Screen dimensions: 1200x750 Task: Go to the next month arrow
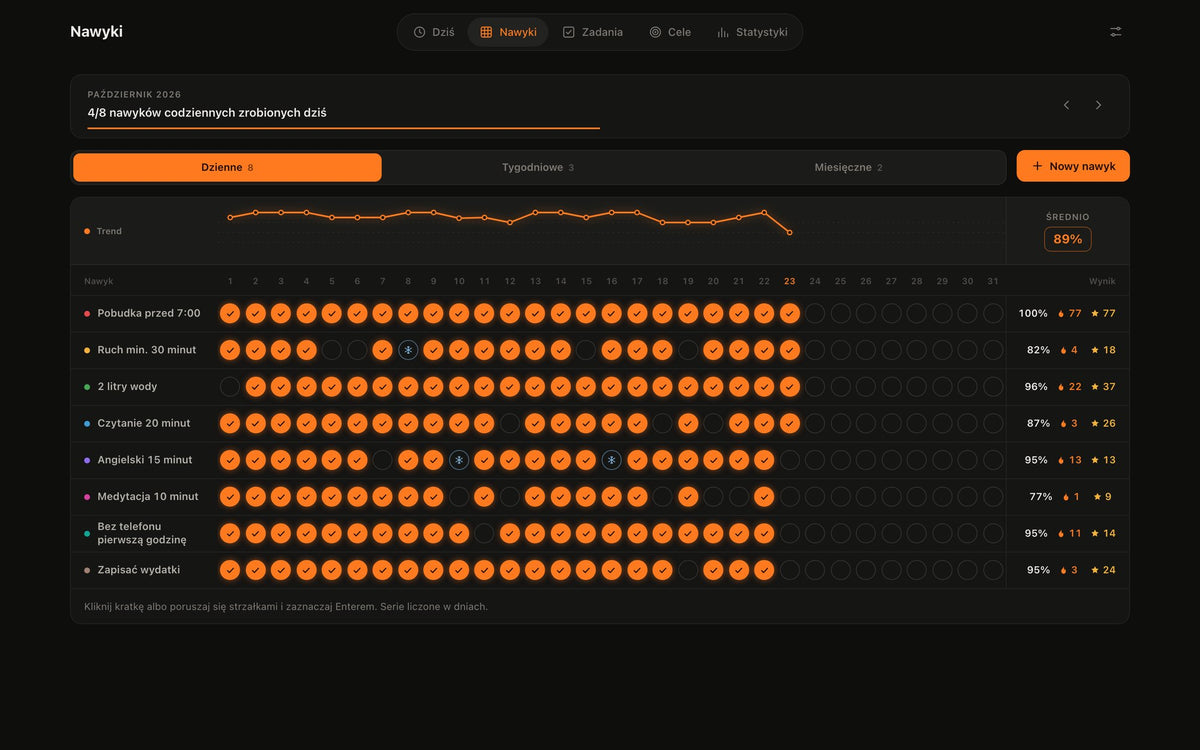tap(1098, 105)
